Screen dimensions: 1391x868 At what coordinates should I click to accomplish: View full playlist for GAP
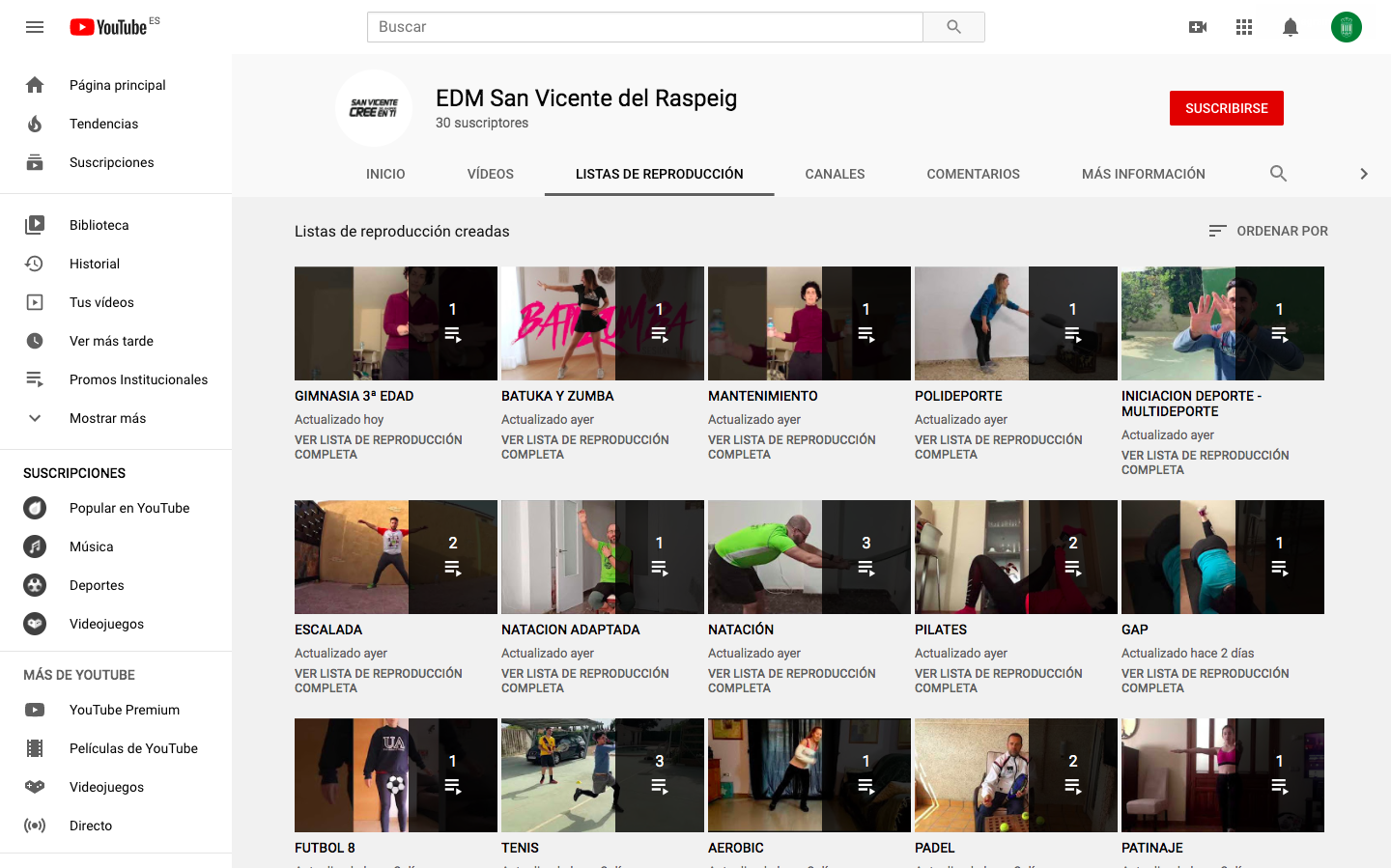coord(1206,681)
